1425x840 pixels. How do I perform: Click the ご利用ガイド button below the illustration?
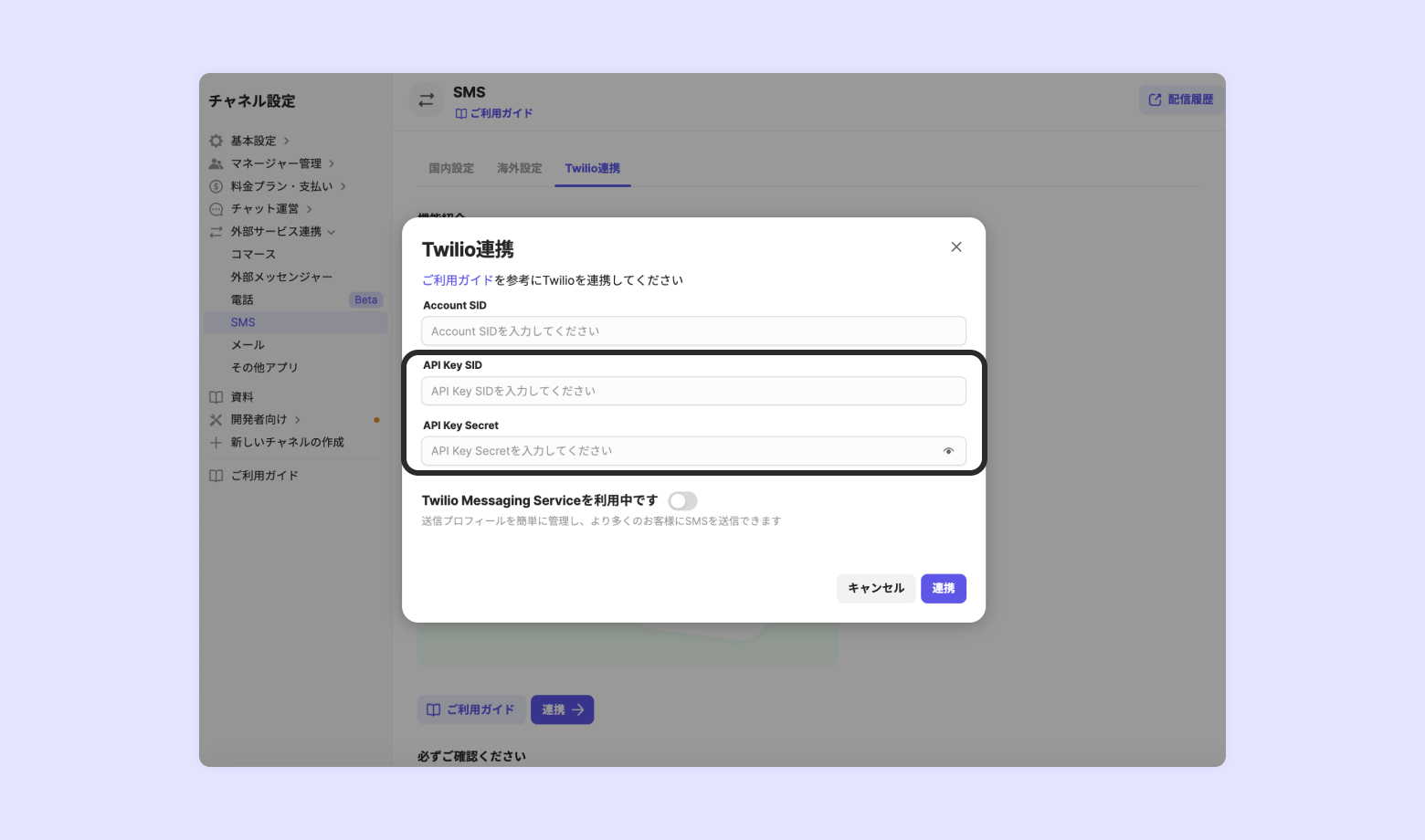click(471, 709)
